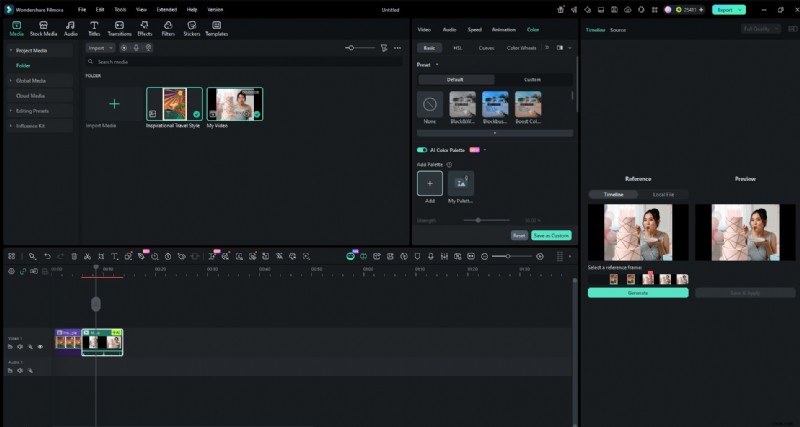This screenshot has height=427, width=800.
Task: Open the Filters panel
Action: pos(168,29)
